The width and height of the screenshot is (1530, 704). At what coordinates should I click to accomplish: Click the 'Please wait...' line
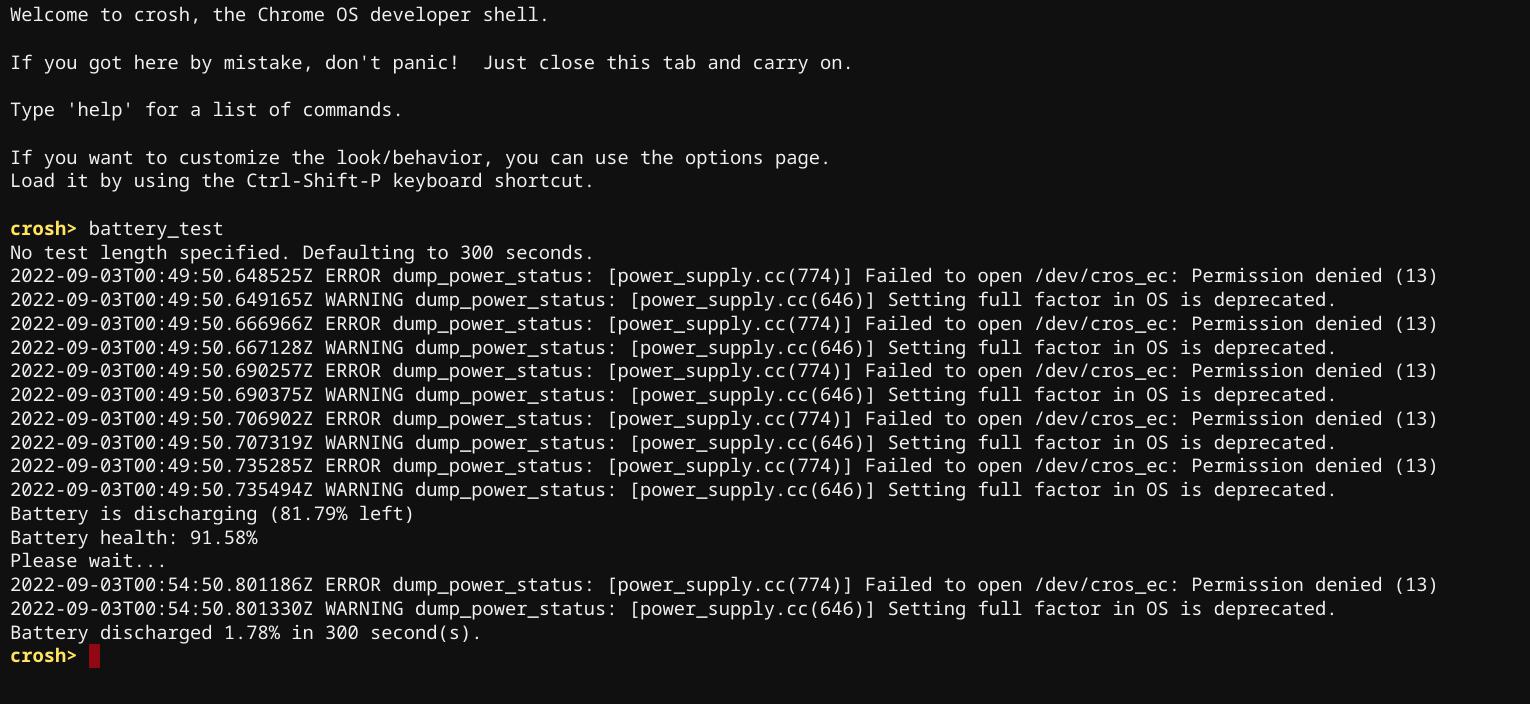tap(88, 561)
